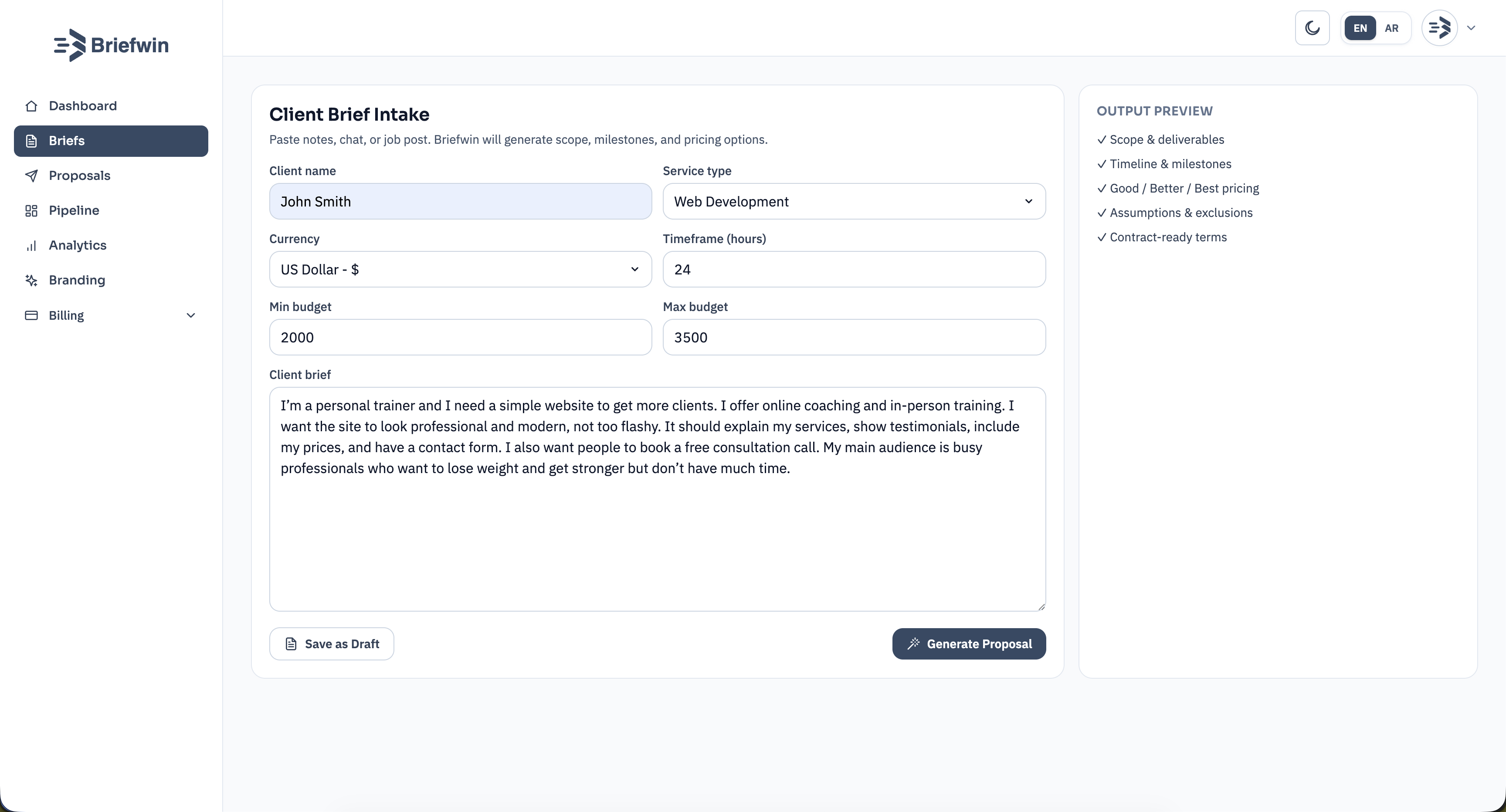Click inside the Client brief textarea
Image resolution: width=1506 pixels, height=812 pixels.
click(x=657, y=499)
